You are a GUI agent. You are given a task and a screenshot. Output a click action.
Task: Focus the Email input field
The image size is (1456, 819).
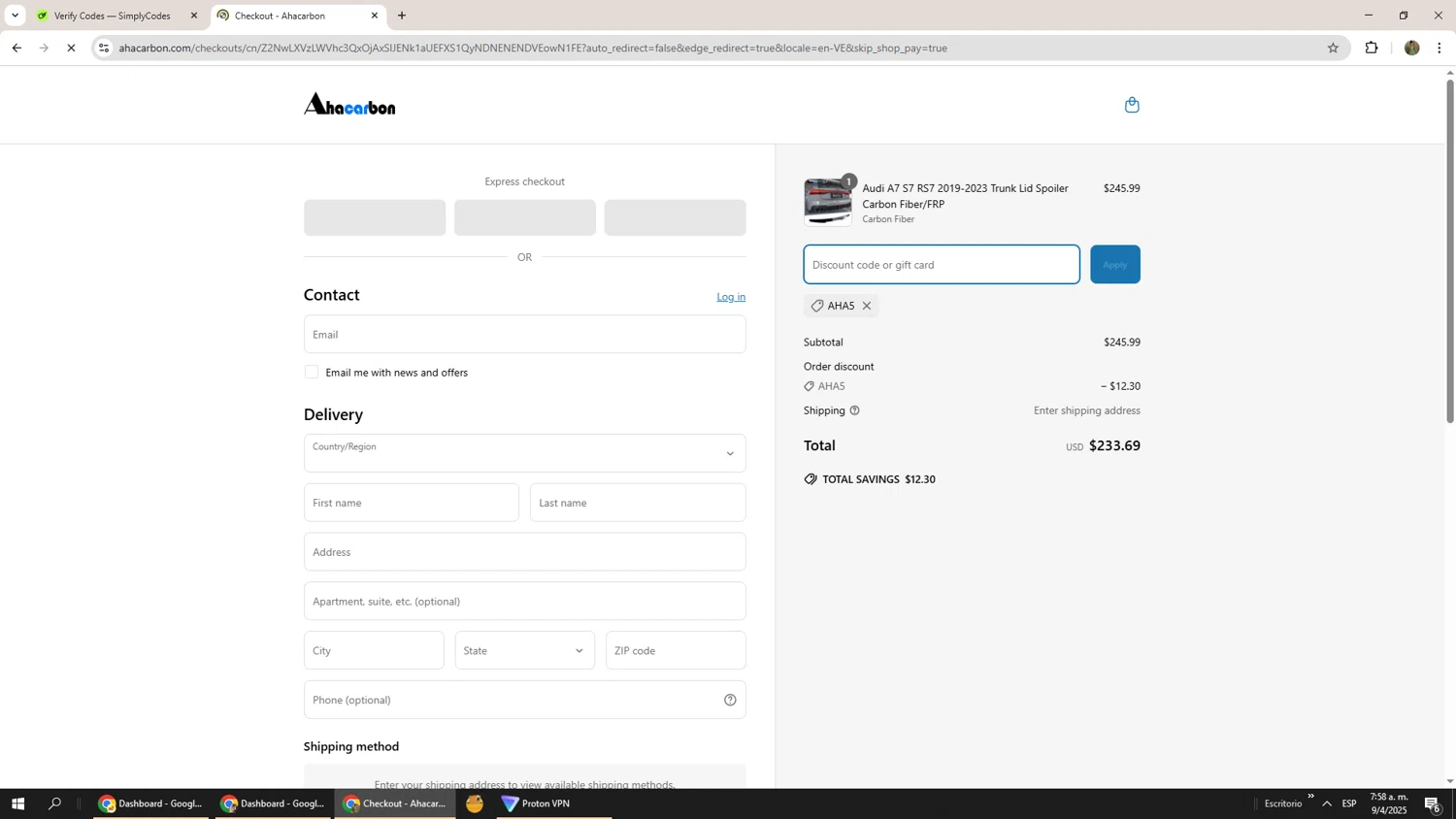pyautogui.click(x=525, y=334)
